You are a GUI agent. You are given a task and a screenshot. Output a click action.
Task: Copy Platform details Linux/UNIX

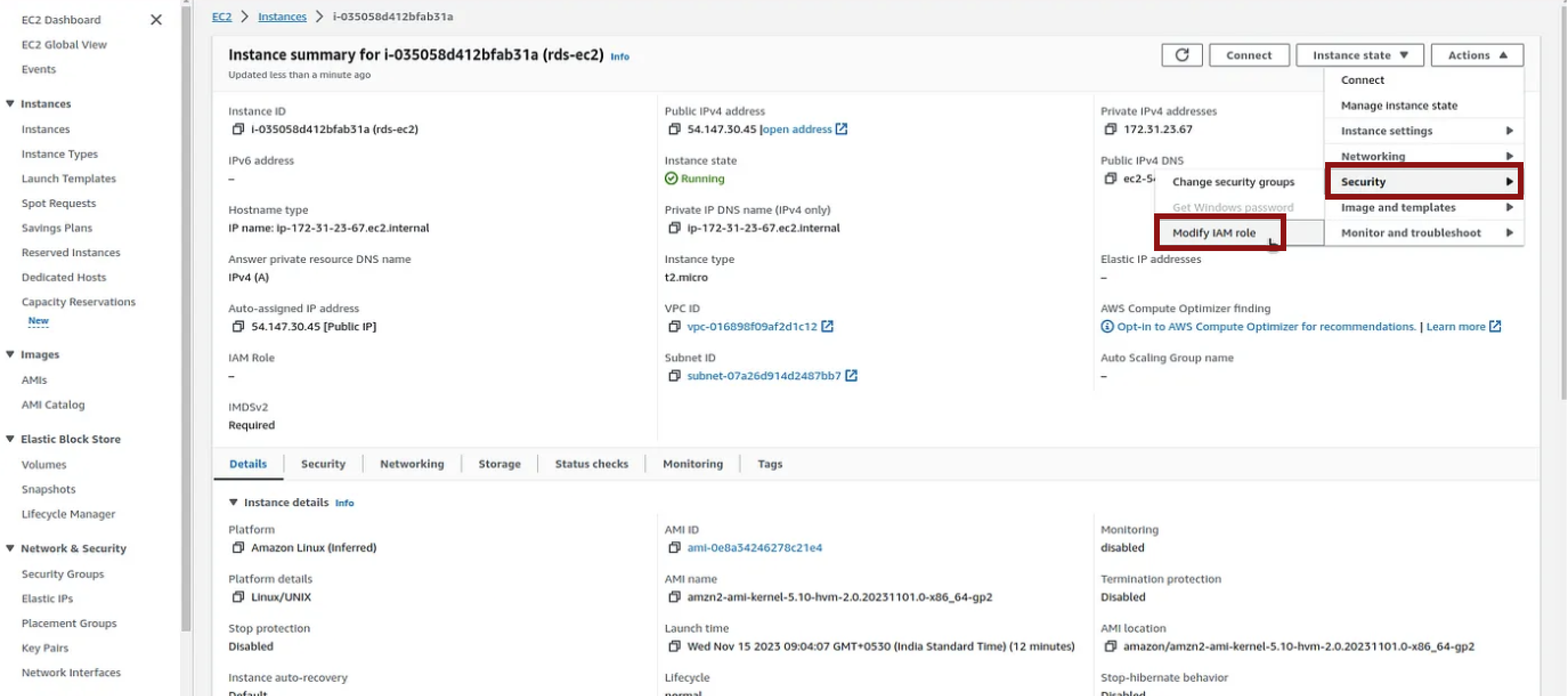coord(238,597)
